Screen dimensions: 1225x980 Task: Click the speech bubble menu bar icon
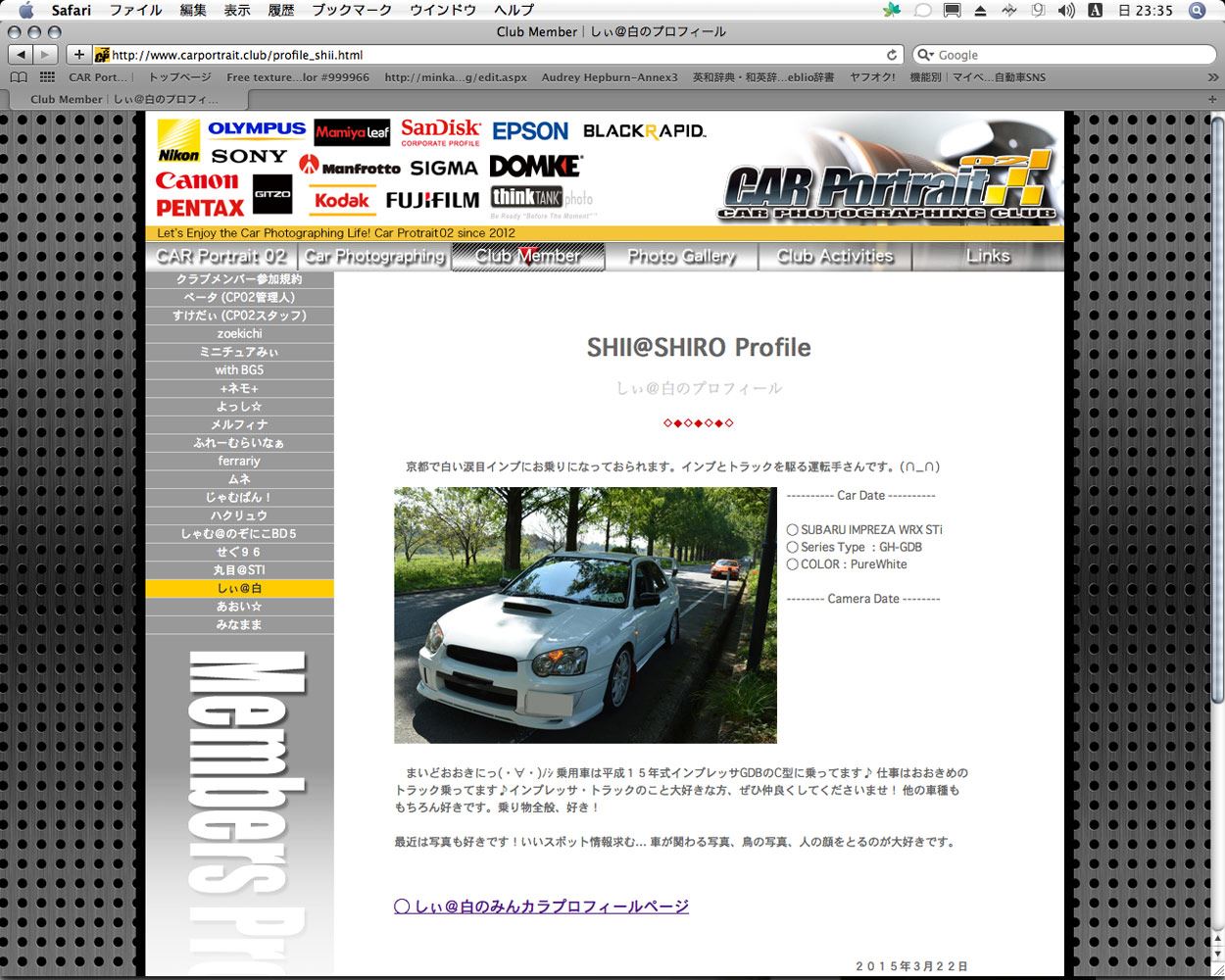click(x=922, y=10)
